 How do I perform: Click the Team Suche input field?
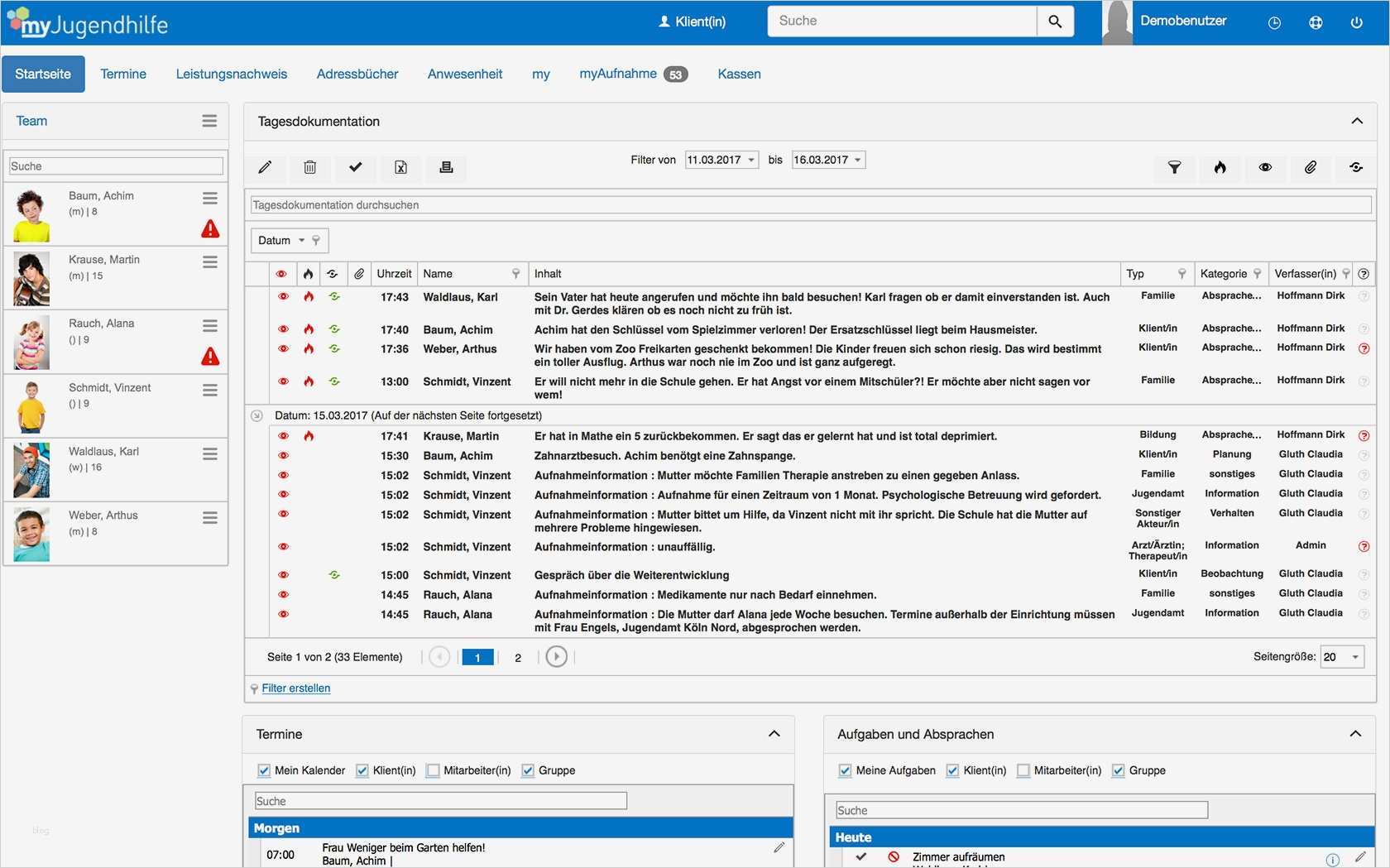coord(116,166)
